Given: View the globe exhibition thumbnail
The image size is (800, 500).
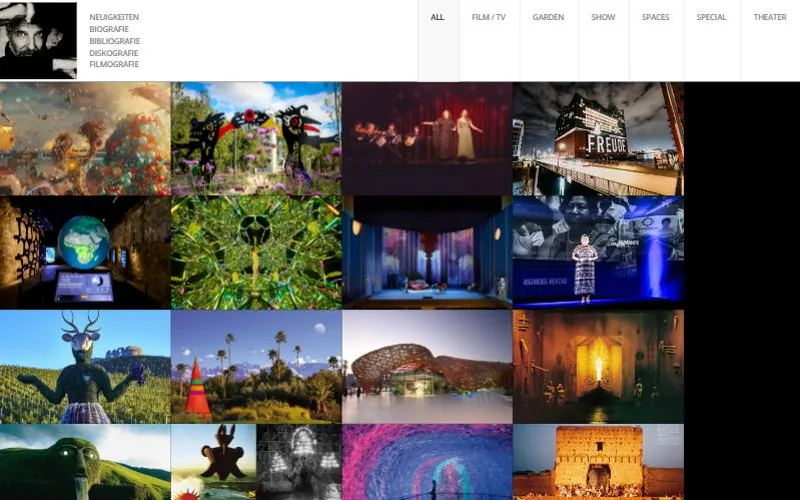Looking at the screenshot, I should click(85, 253).
